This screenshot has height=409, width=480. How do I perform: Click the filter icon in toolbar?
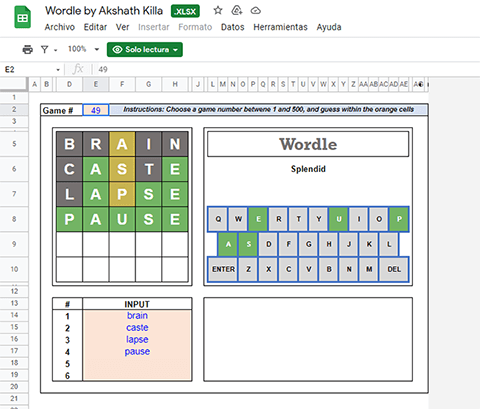pyautogui.click(x=44, y=49)
